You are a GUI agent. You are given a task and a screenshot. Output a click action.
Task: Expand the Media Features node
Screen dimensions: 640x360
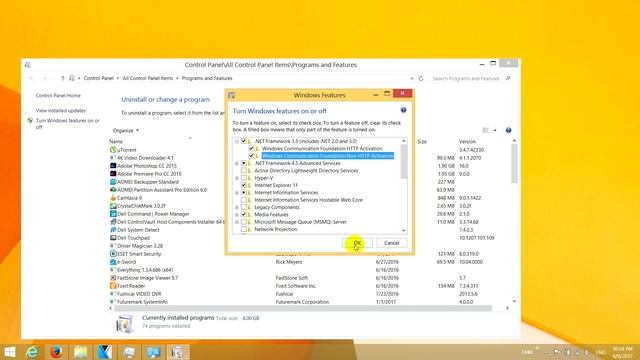tap(237, 215)
